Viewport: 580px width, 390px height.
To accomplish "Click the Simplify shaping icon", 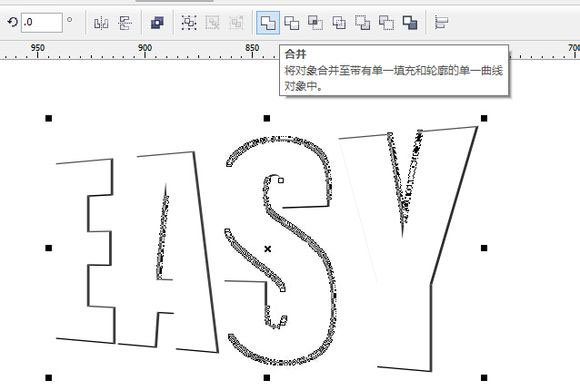I will (x=339, y=23).
